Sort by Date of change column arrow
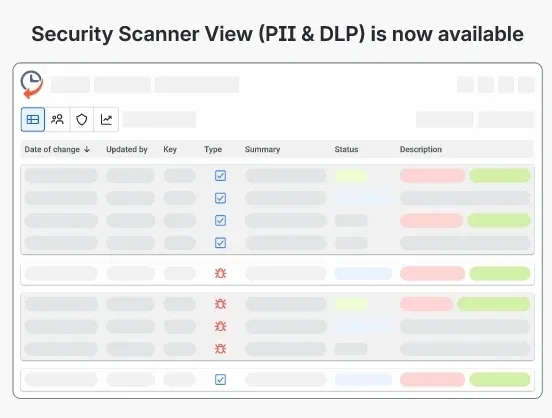This screenshot has width=552, height=418. coord(87,149)
